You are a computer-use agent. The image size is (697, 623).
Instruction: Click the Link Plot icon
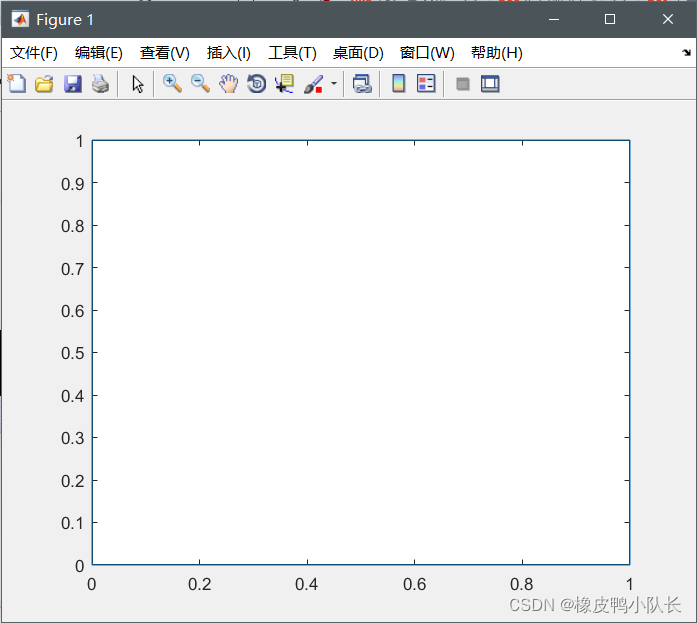point(362,84)
